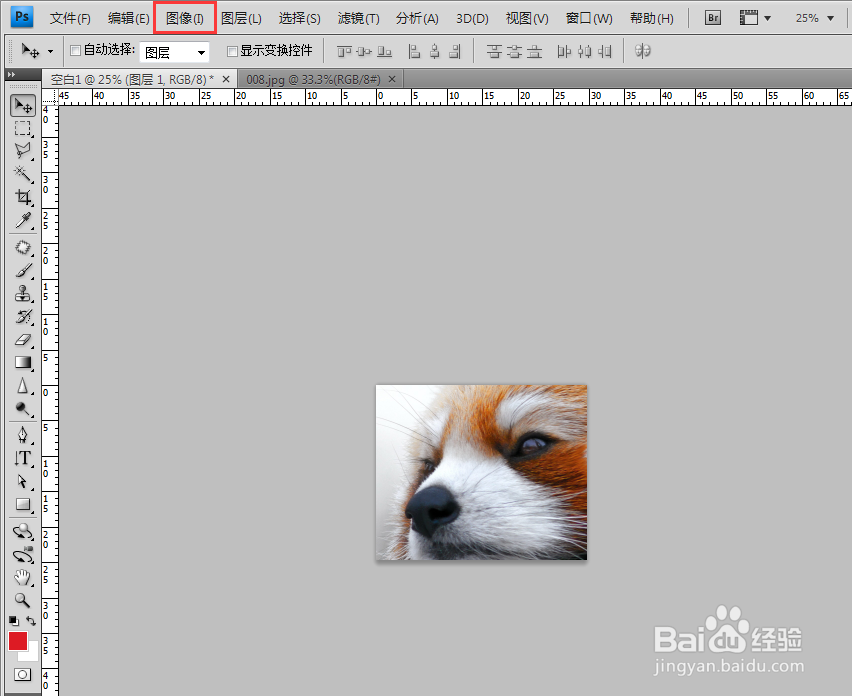Select the Move tool in the toolbox
Image resolution: width=852 pixels, height=696 pixels.
click(23, 105)
